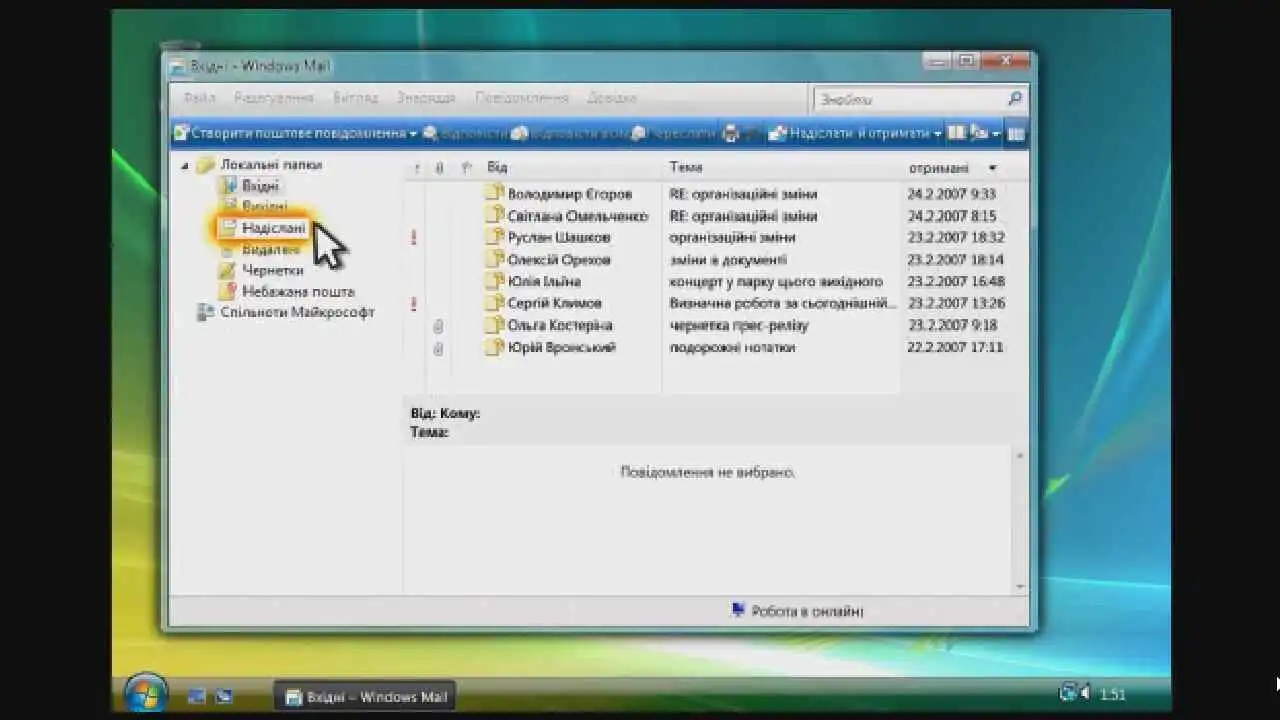Click the network system tray icon
1280x720 pixels.
tap(1069, 692)
